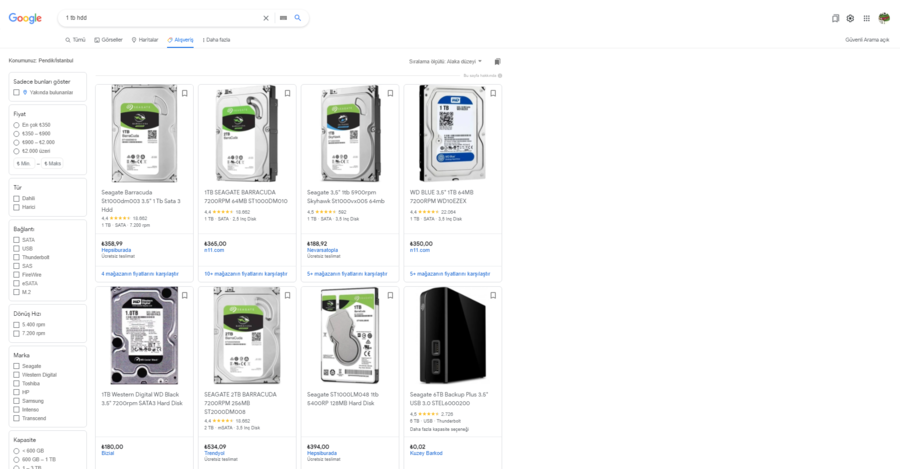The image size is (900, 469).
Task: Check the Yakında bulunanlar checkbox
Action: pyautogui.click(x=16, y=92)
